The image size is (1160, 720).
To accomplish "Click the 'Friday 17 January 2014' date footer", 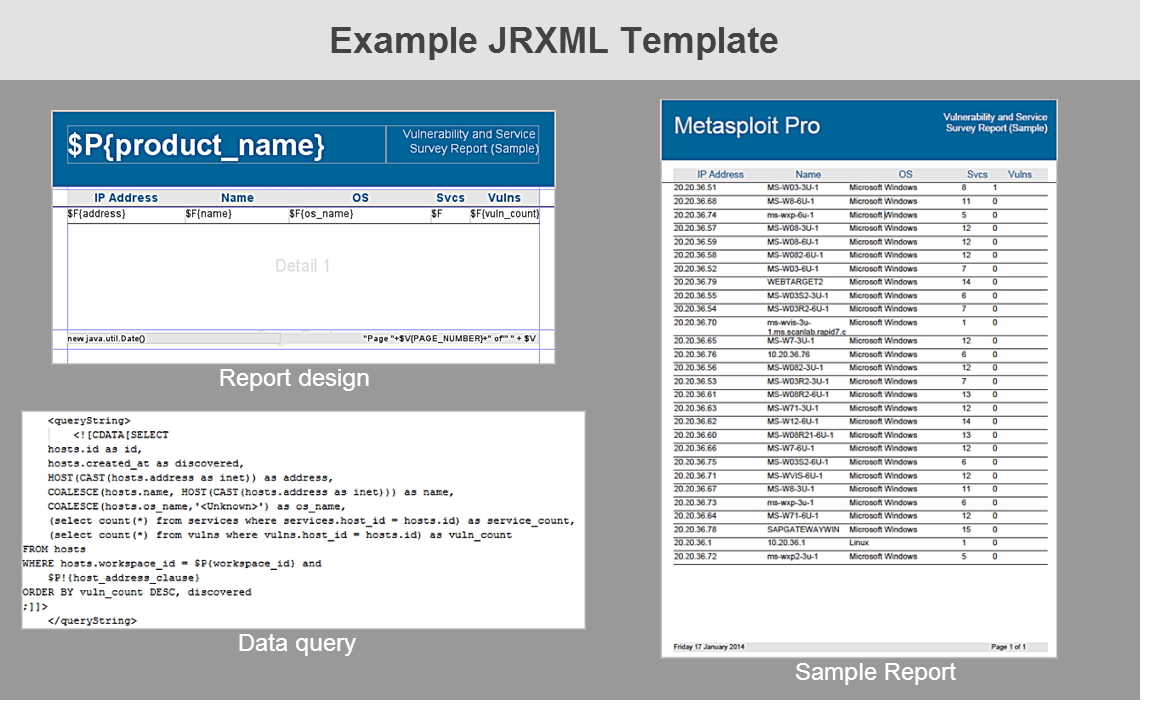I will coord(709,647).
